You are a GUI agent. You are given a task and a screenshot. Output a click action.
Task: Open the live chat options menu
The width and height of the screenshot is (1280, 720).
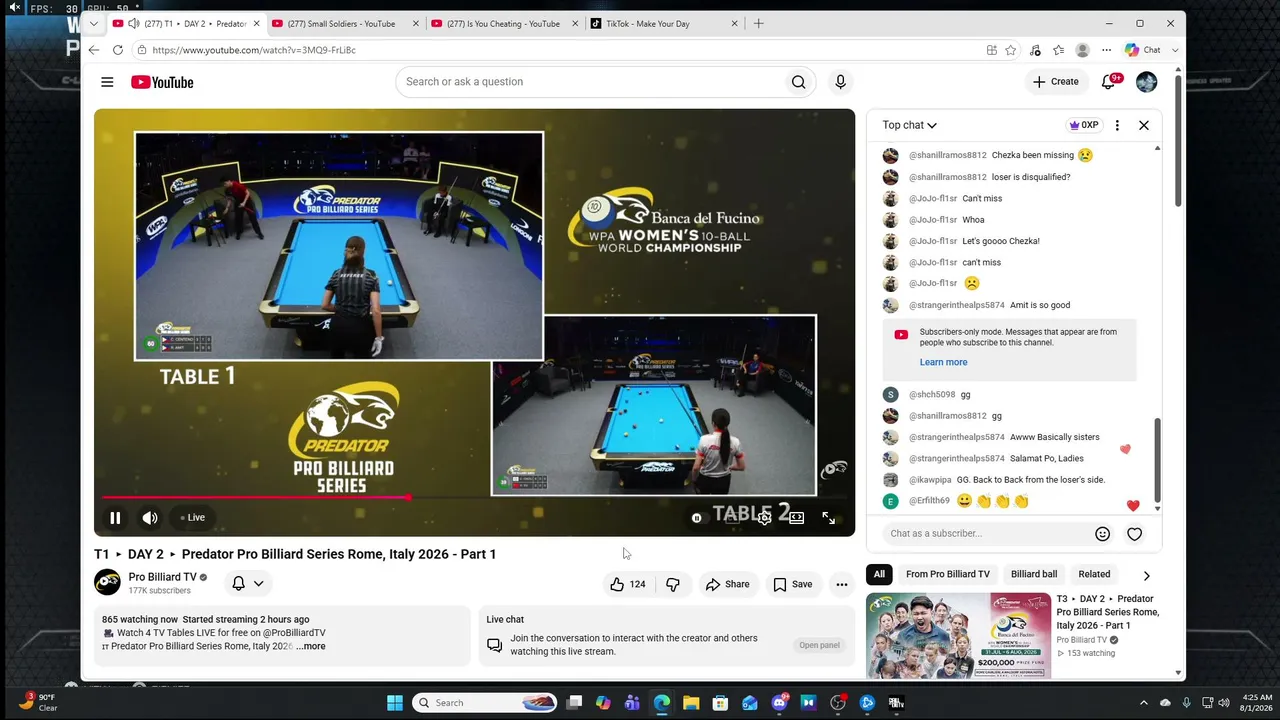pyautogui.click(x=1117, y=125)
